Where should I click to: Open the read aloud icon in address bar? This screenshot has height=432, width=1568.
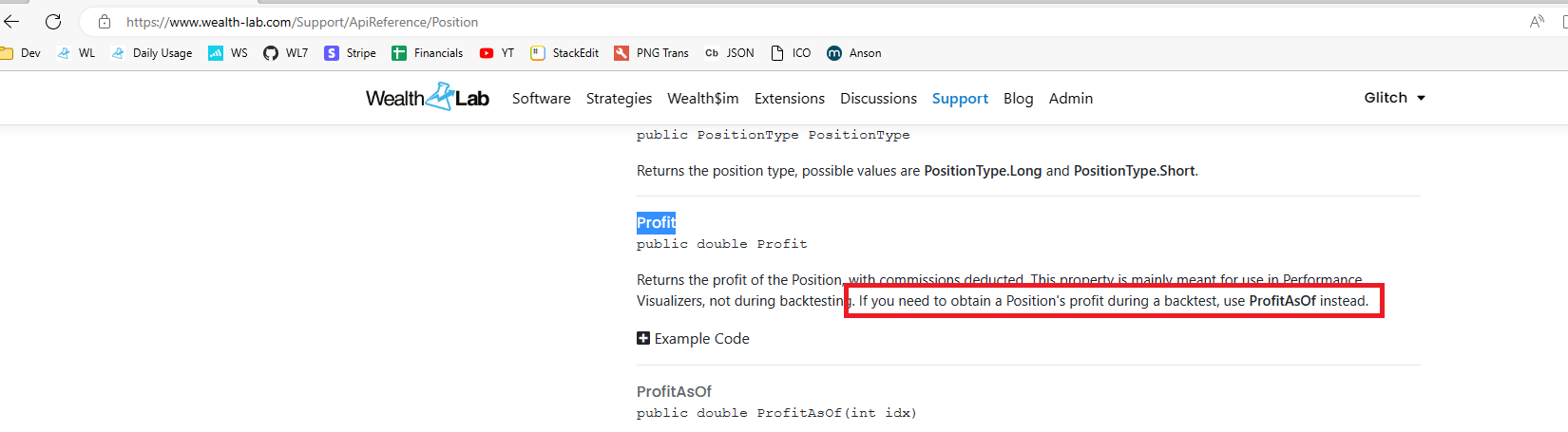[x=1536, y=22]
